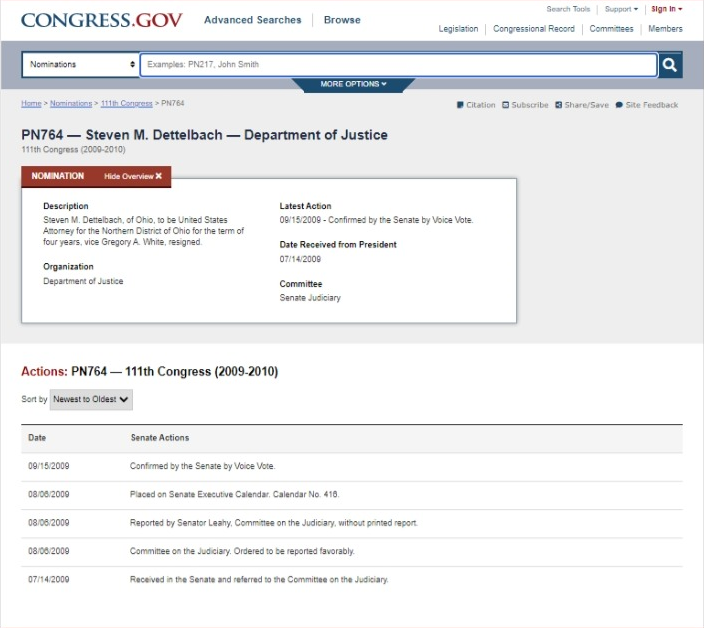Click the Date column header
The width and height of the screenshot is (704, 628).
point(37,438)
